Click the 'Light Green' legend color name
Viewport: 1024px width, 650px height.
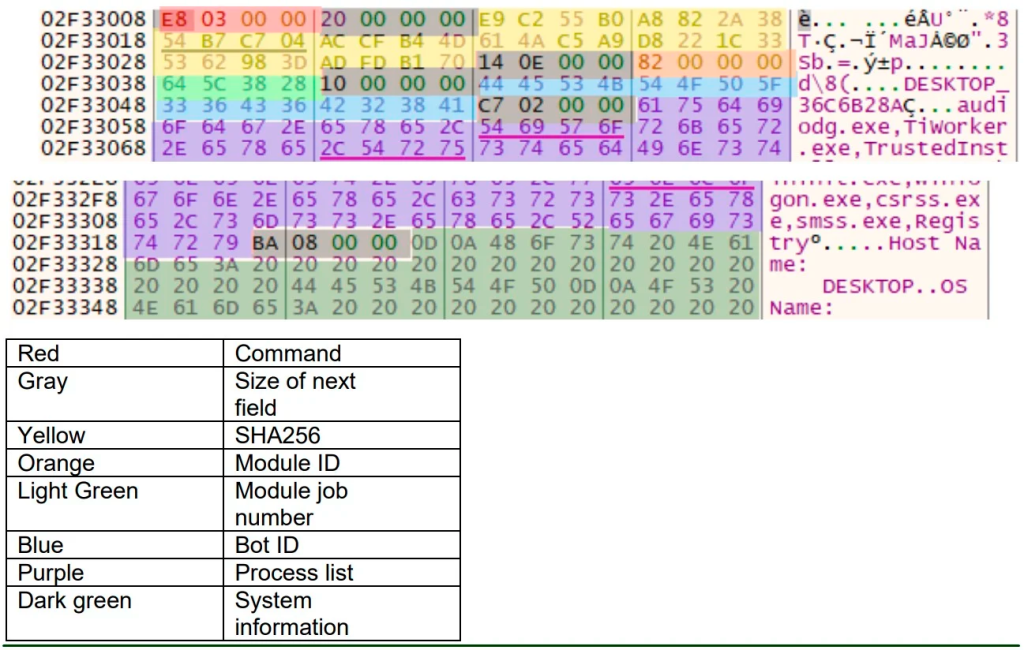(78, 491)
